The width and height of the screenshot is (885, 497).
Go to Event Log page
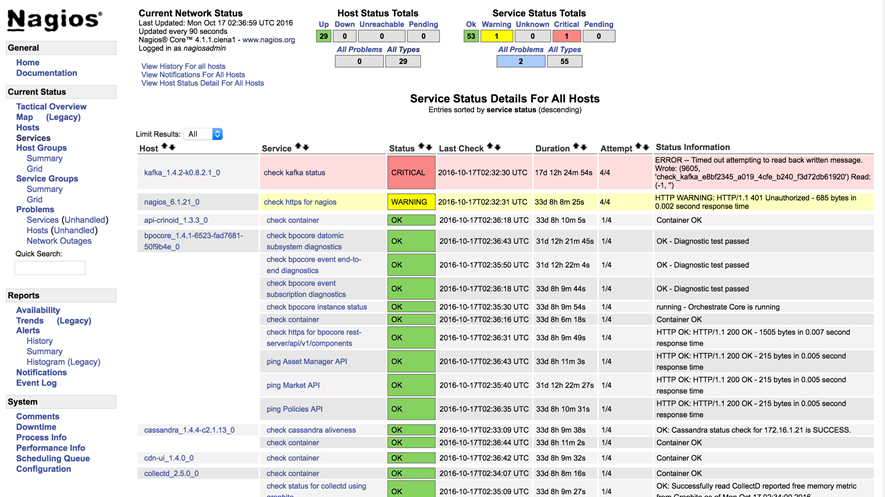pos(36,383)
